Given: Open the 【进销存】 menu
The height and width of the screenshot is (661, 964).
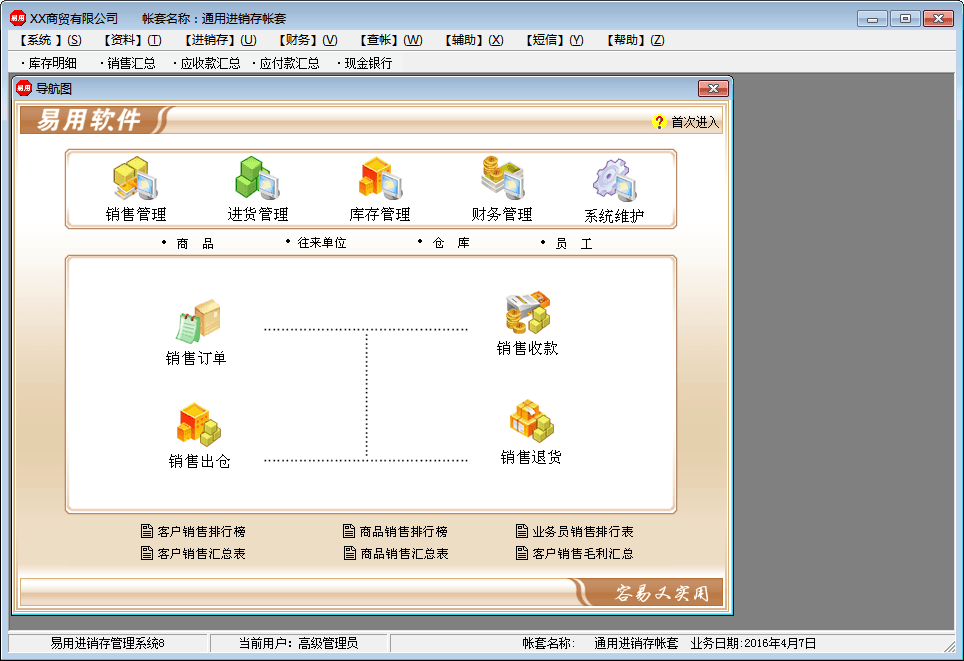Looking at the screenshot, I should click(219, 40).
